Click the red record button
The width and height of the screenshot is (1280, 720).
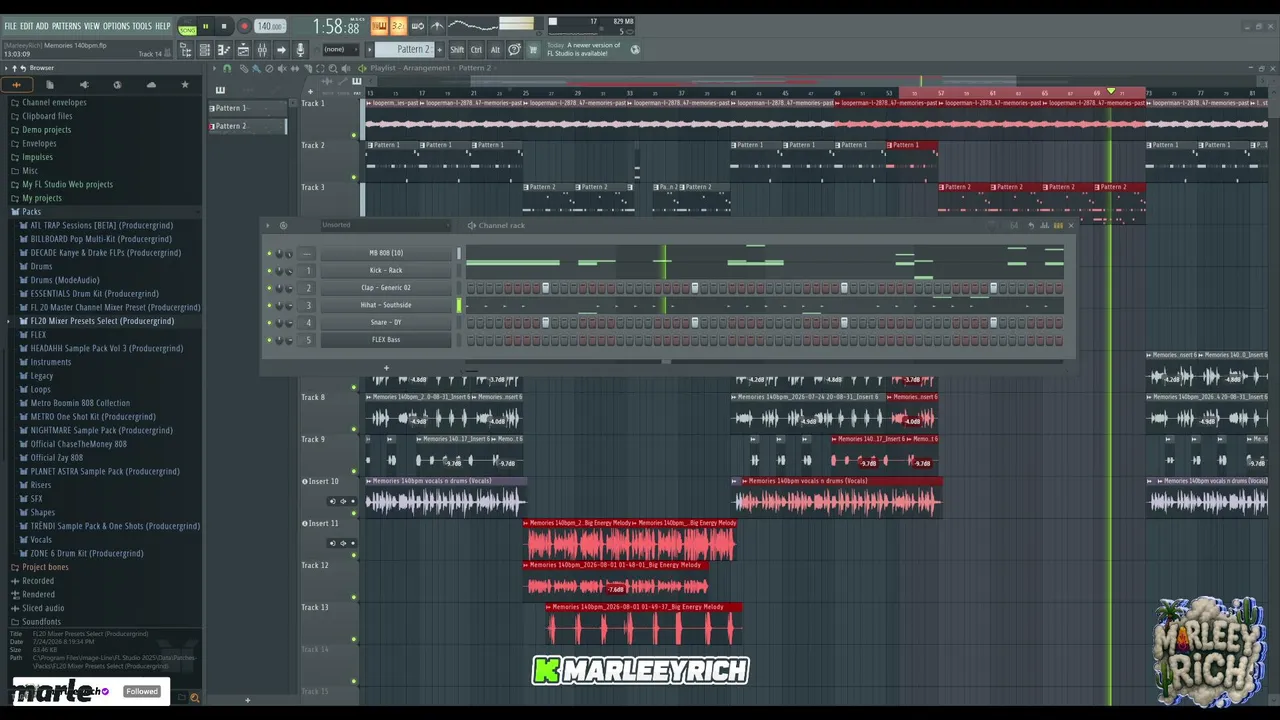(244, 27)
